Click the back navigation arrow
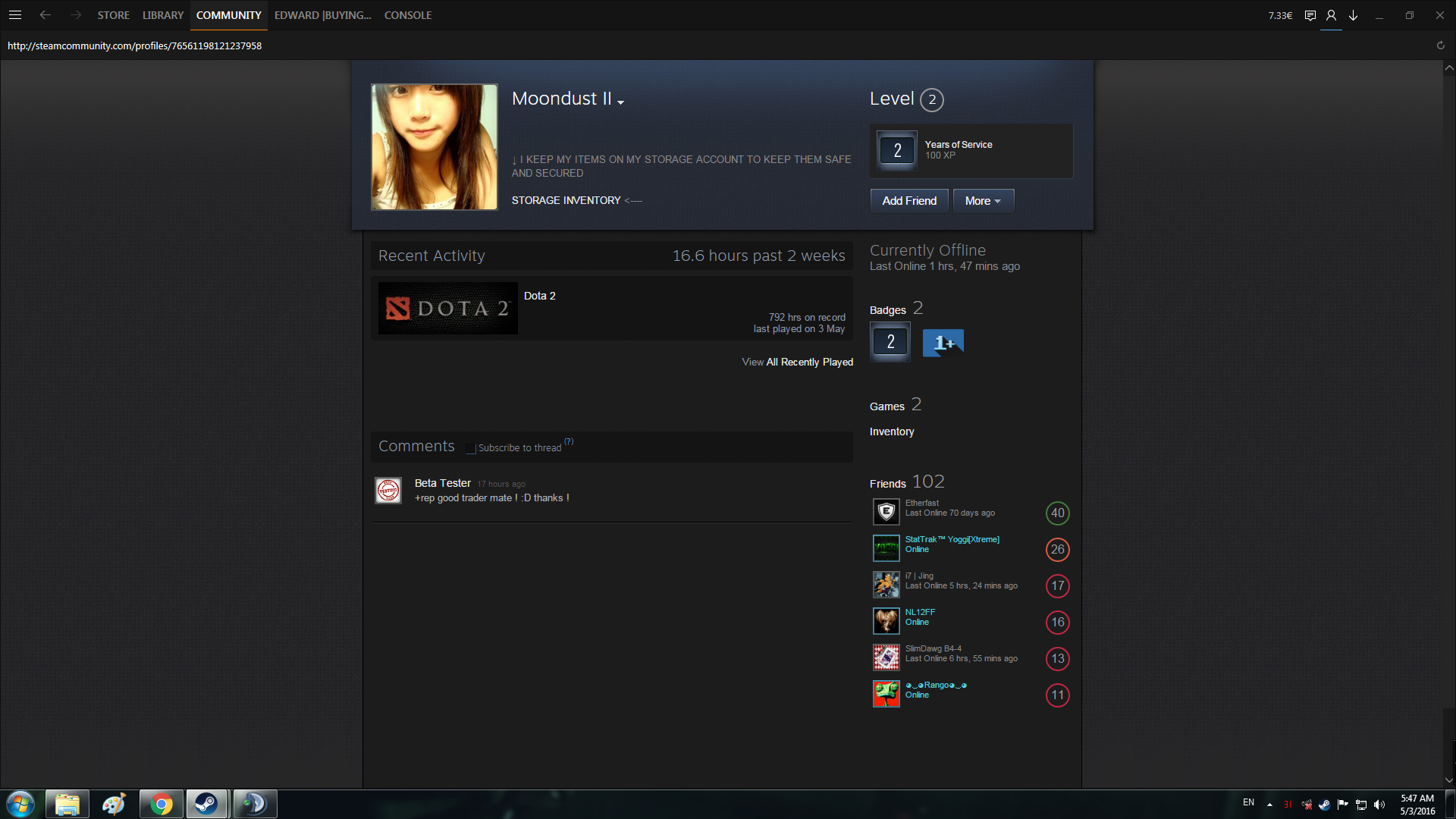This screenshot has width=1456, height=819. point(45,15)
